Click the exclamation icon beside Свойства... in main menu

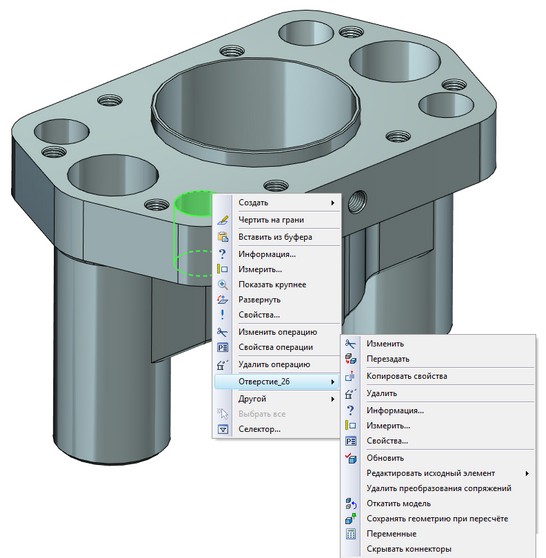tap(222, 315)
